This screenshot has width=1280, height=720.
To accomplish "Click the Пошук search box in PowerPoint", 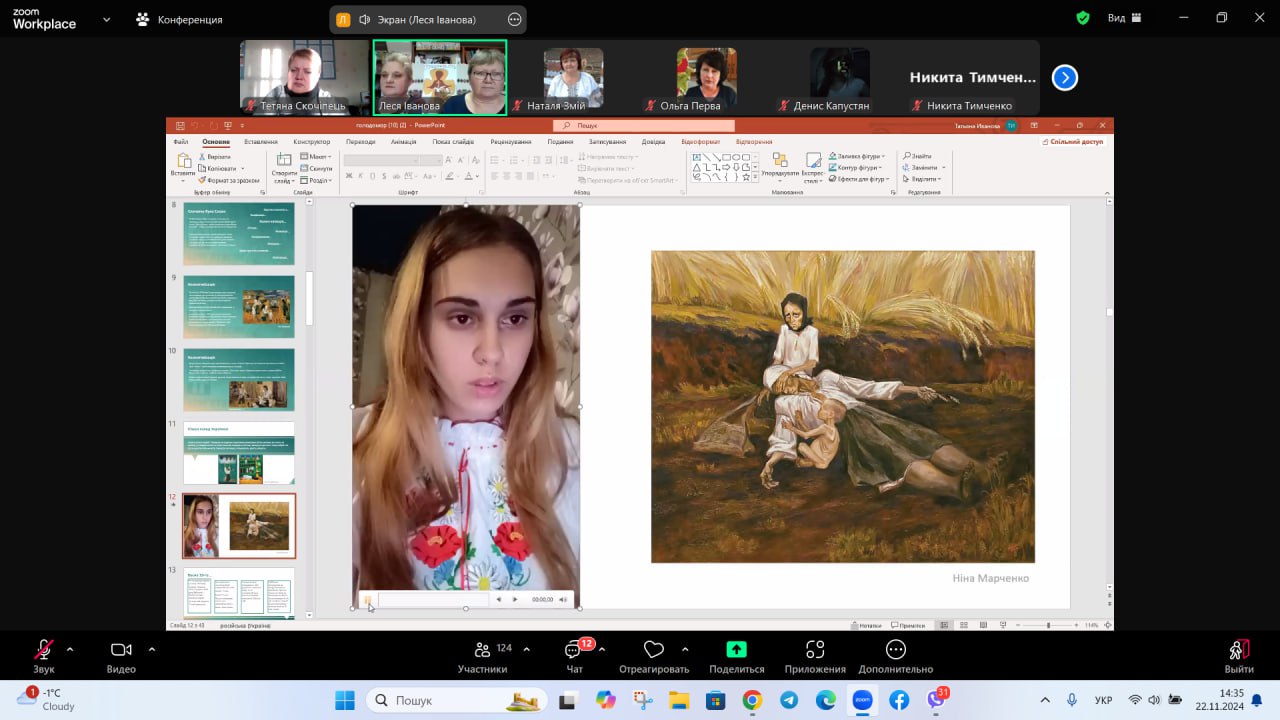I will pyautogui.click(x=644, y=126).
